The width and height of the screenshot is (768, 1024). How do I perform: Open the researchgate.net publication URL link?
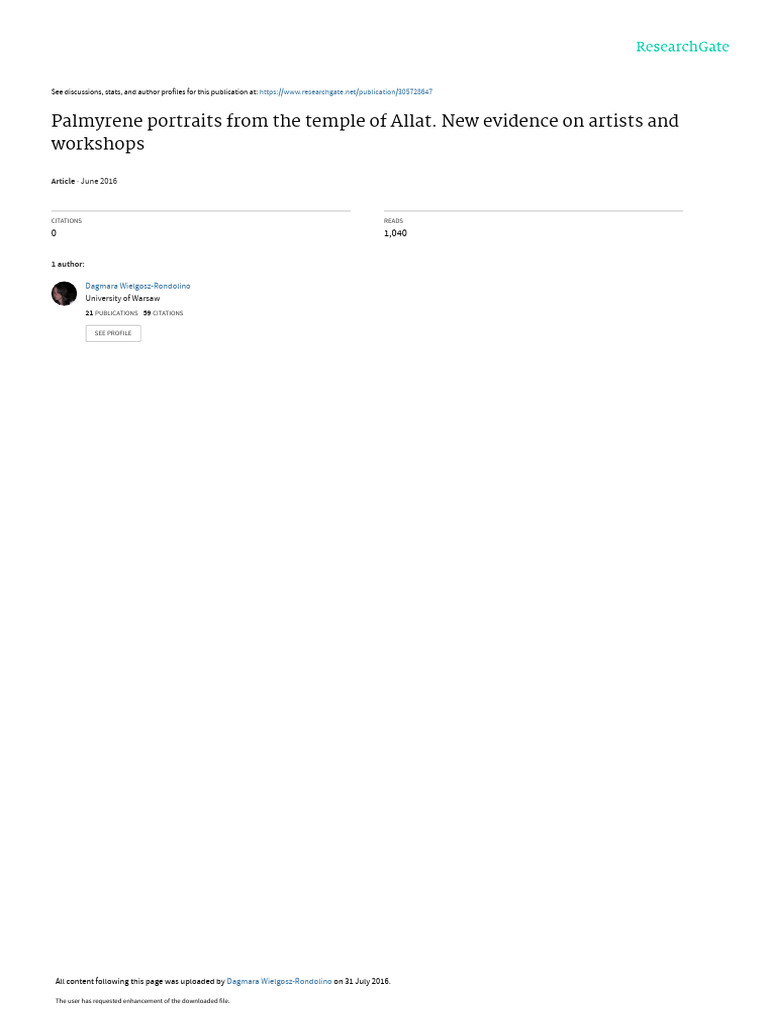(345, 92)
